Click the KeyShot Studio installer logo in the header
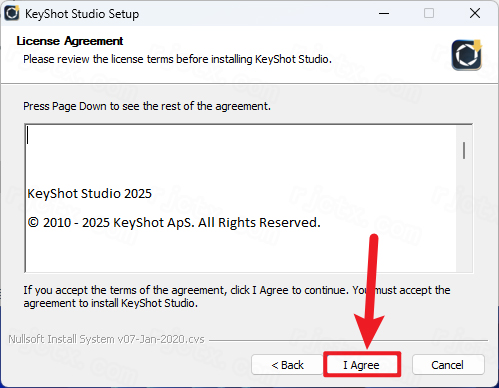The width and height of the screenshot is (499, 388). tap(467, 55)
